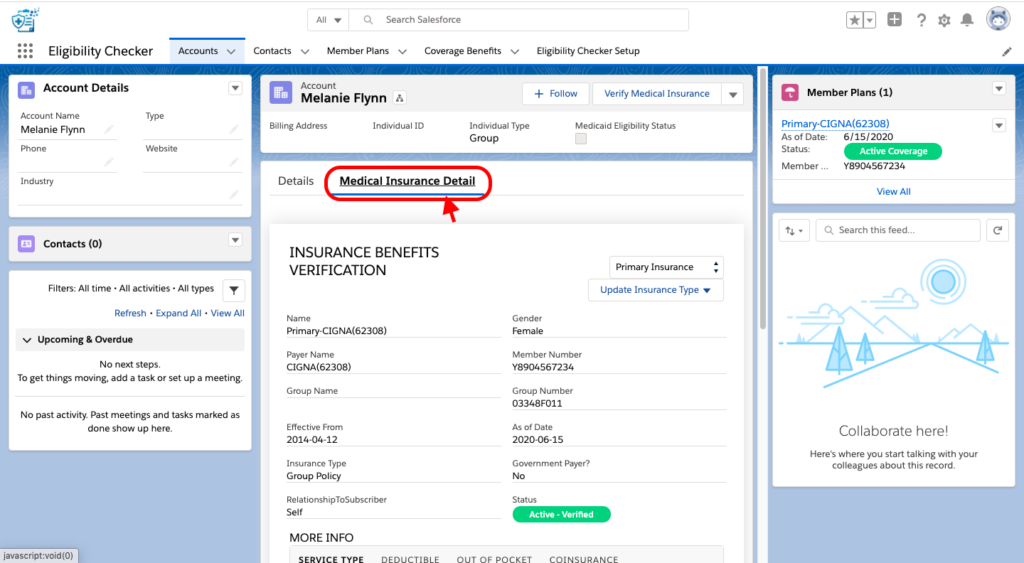
Task: Edit the Website field pencil icon
Action: (x=234, y=161)
